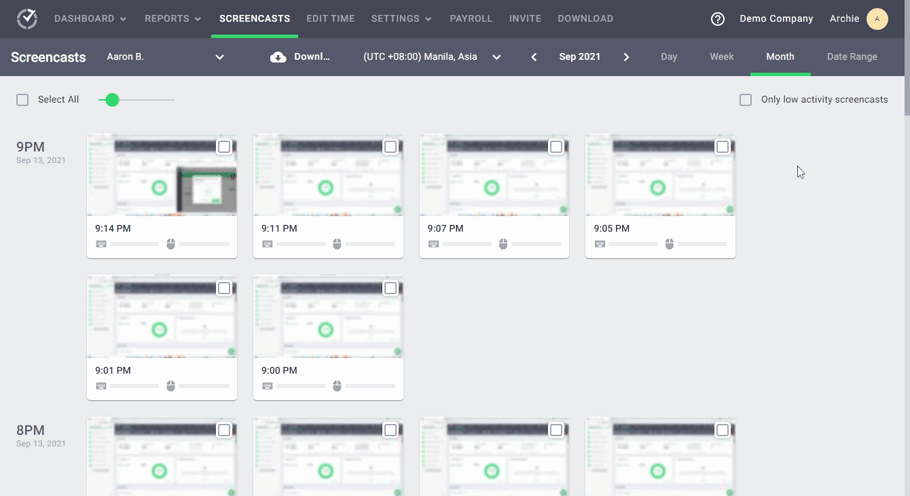Go to next month arrow
The height and width of the screenshot is (496, 910).
coord(626,57)
